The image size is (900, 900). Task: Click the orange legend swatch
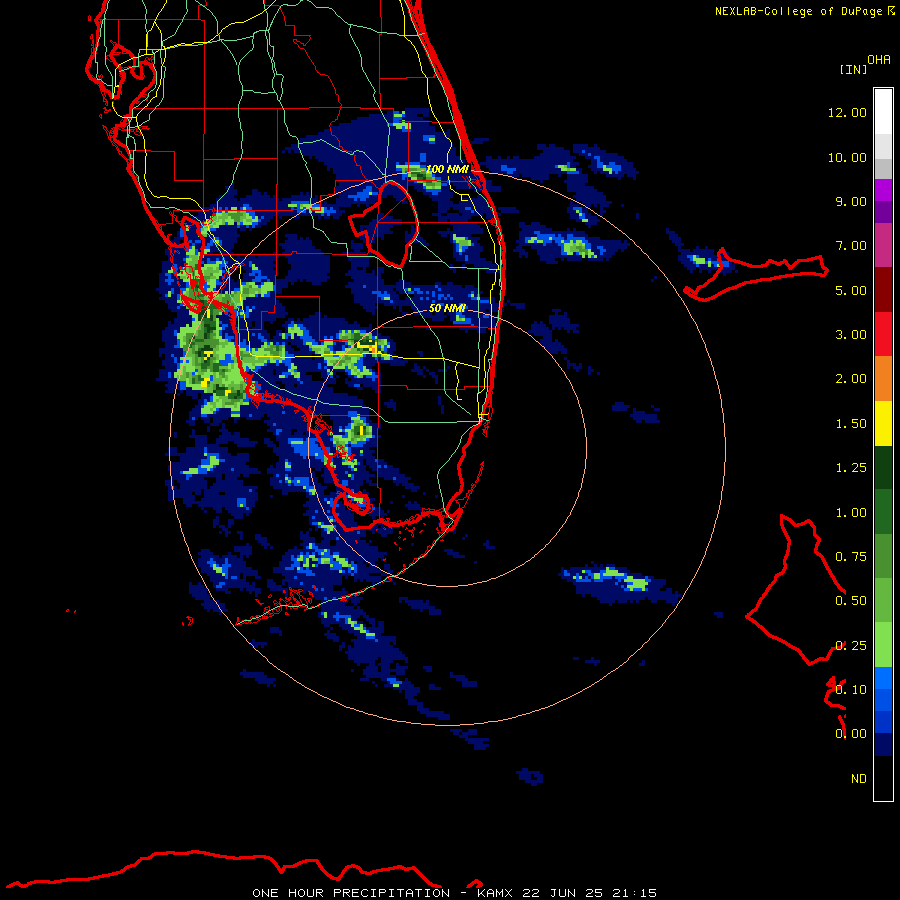pyautogui.click(x=883, y=379)
